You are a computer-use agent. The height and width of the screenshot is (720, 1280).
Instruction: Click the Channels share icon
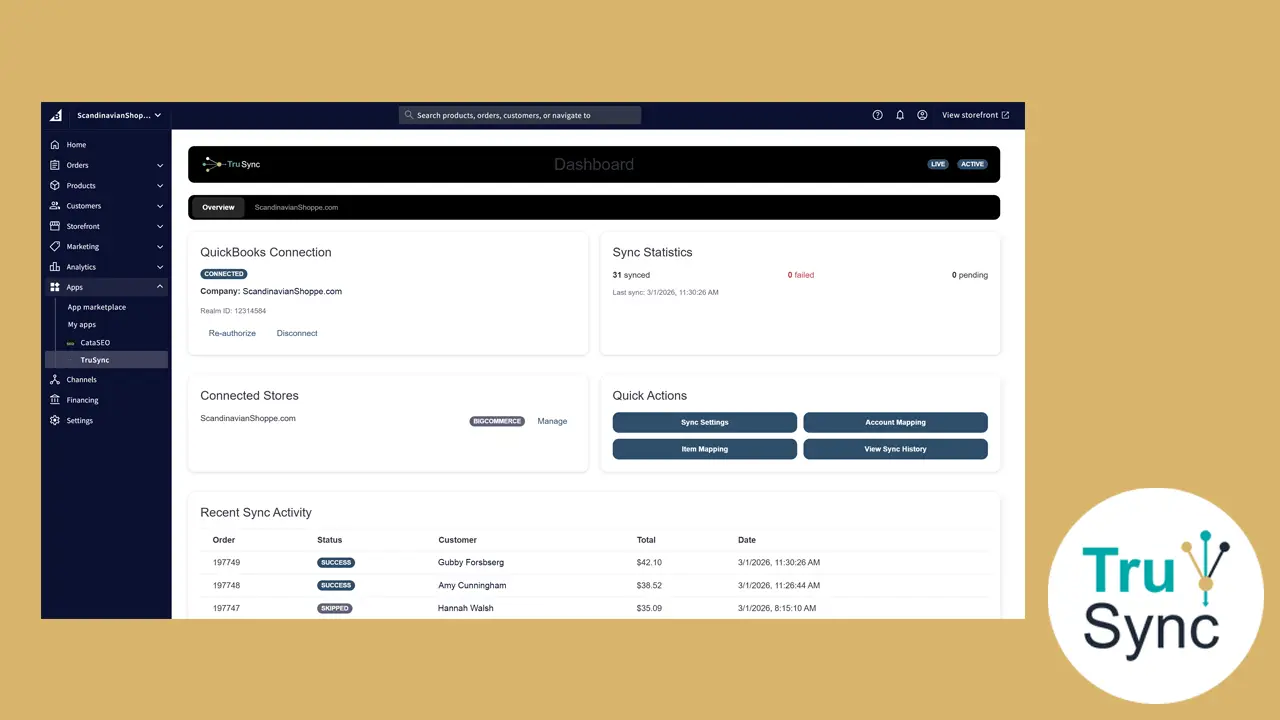55,380
